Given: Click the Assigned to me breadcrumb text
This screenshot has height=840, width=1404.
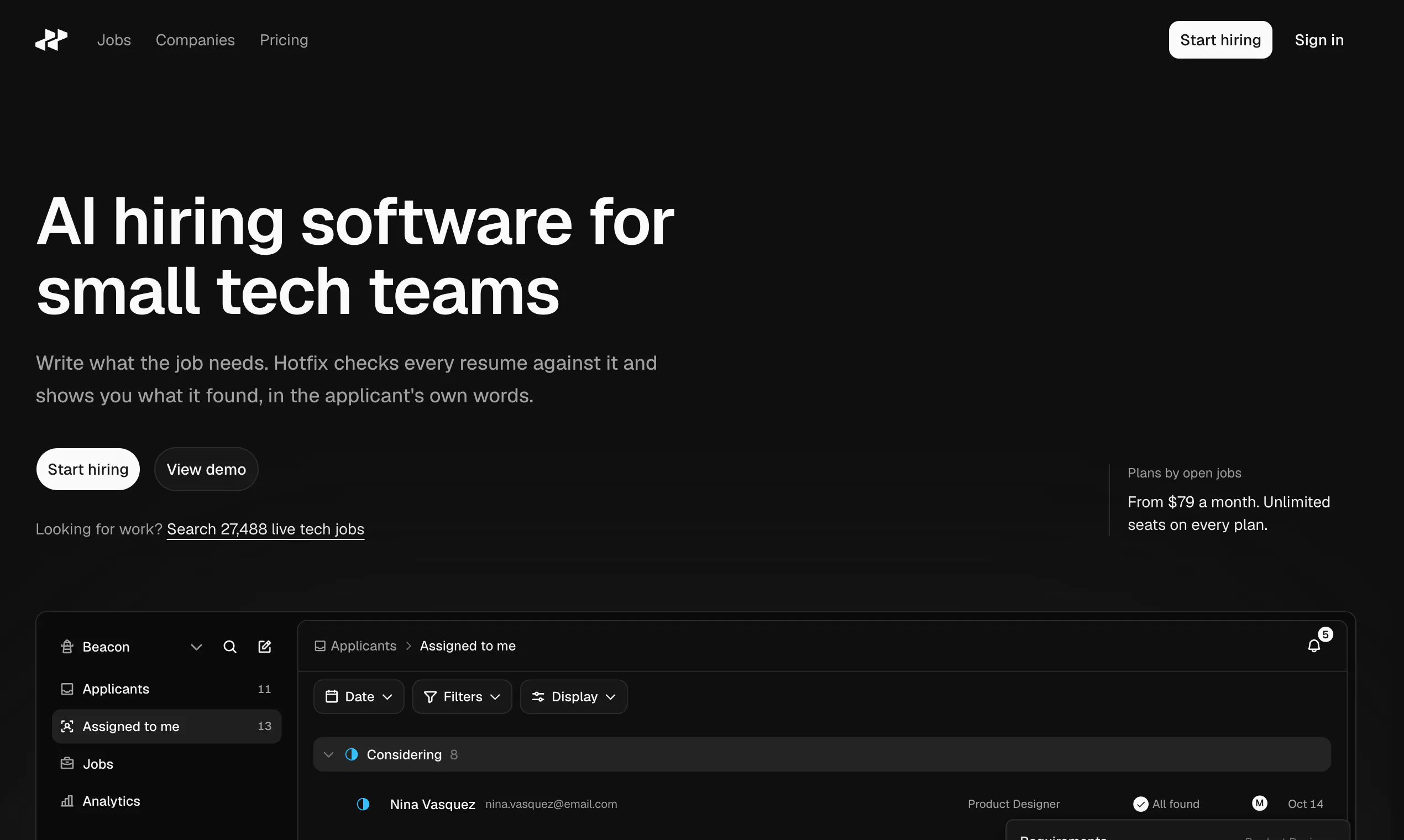Looking at the screenshot, I should point(468,646).
